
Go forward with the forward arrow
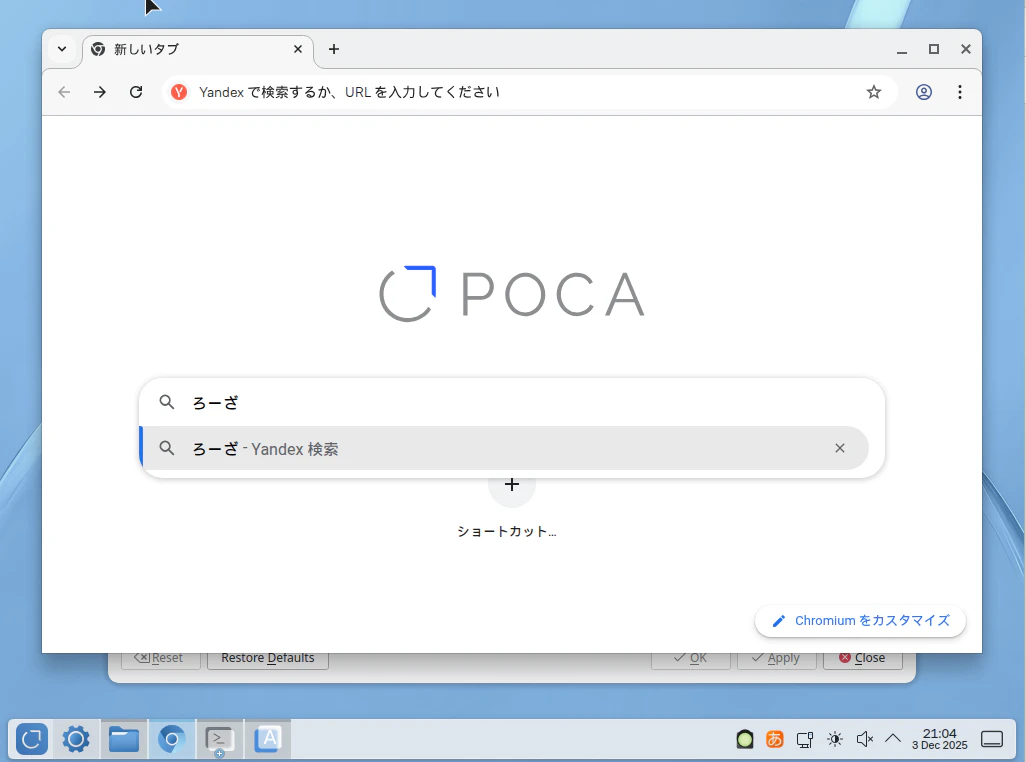[x=99, y=92]
